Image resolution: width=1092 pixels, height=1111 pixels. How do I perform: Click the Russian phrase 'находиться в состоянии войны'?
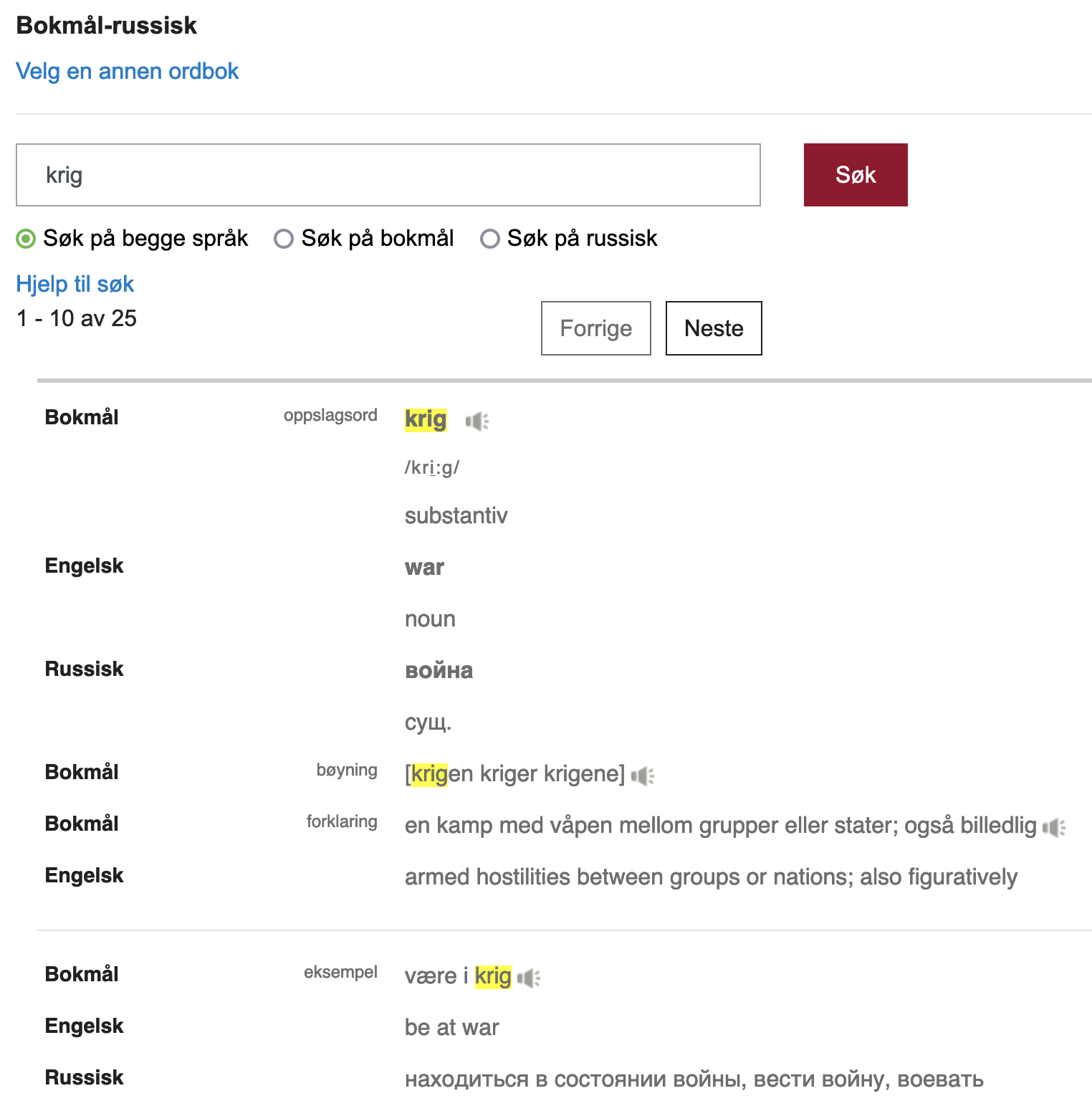click(x=575, y=1079)
